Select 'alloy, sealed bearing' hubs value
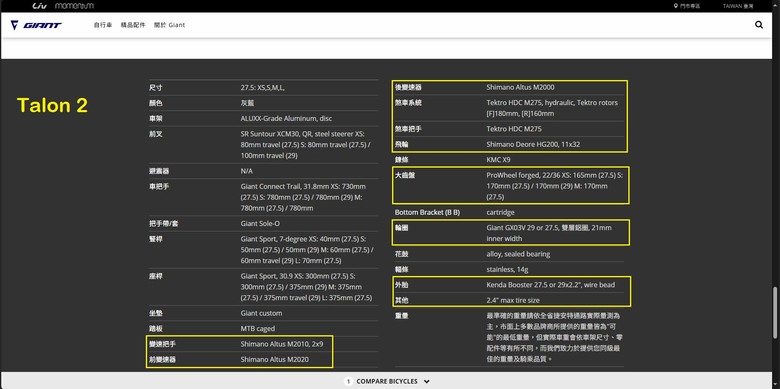 point(518,254)
